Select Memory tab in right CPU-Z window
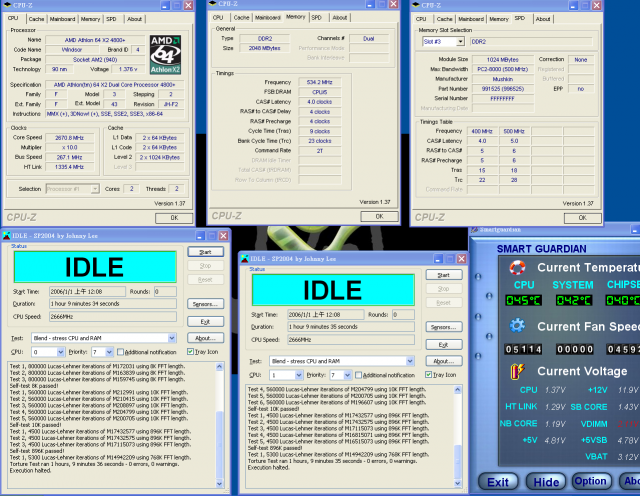Viewport: 640px width, 496px height. tap(499, 19)
